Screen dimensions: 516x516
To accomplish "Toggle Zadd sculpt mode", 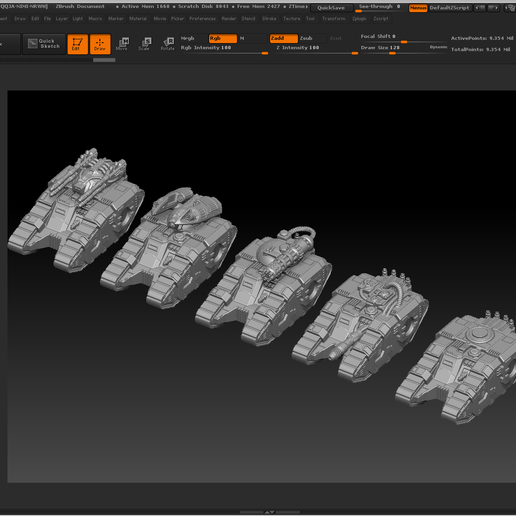I will click(284, 38).
